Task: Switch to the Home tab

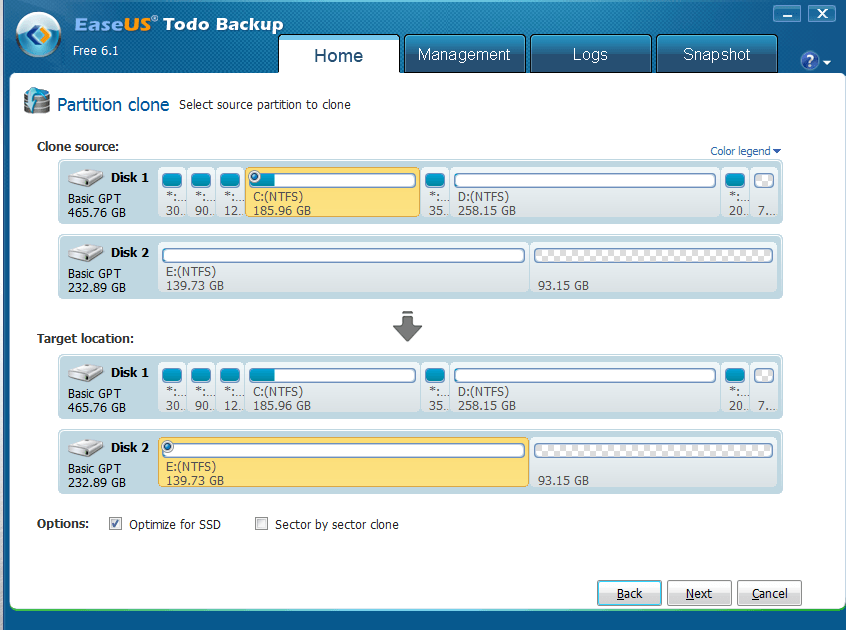Action: 339,54
